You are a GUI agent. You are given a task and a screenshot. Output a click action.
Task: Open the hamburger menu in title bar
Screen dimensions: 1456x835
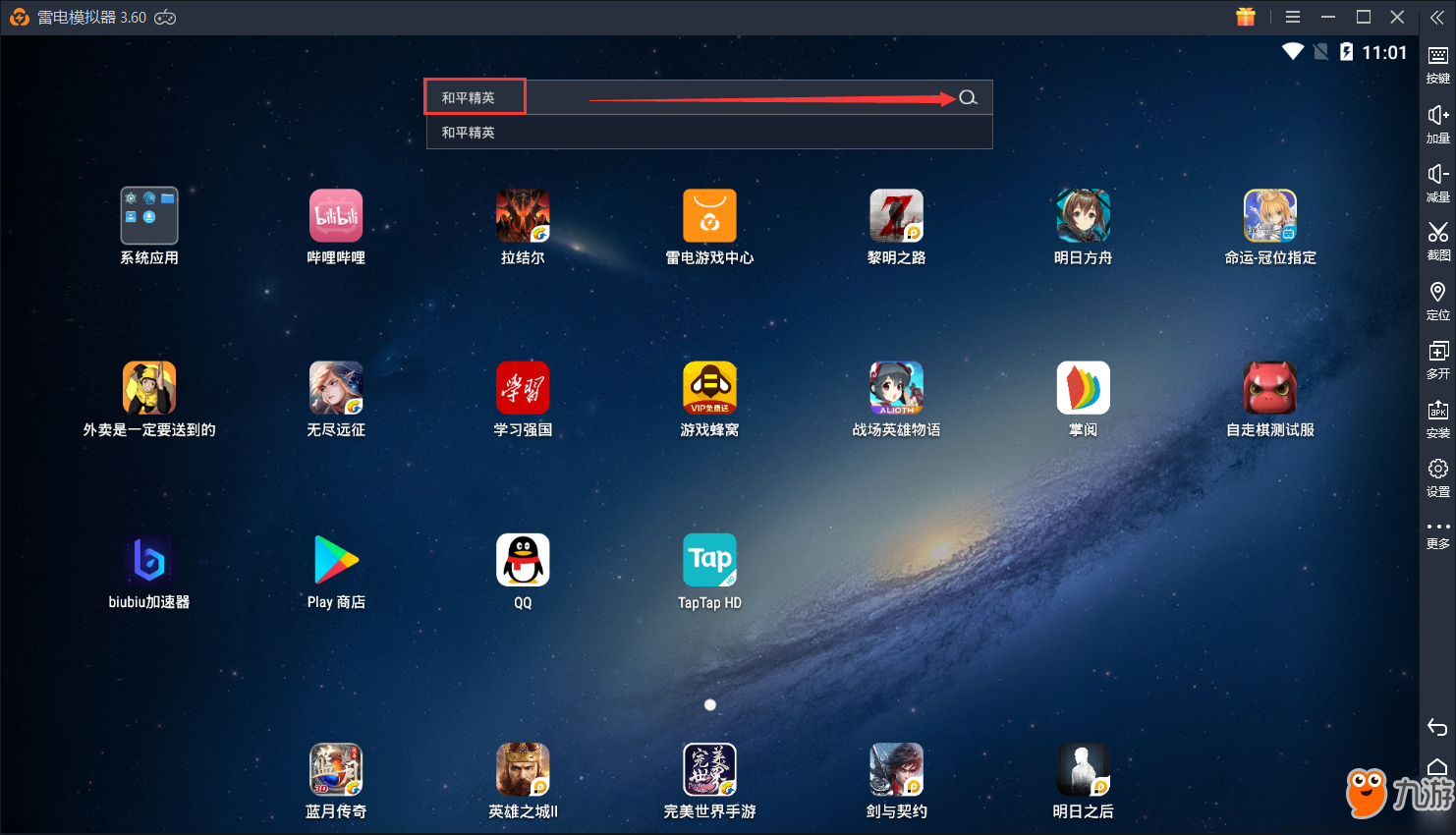[1293, 17]
